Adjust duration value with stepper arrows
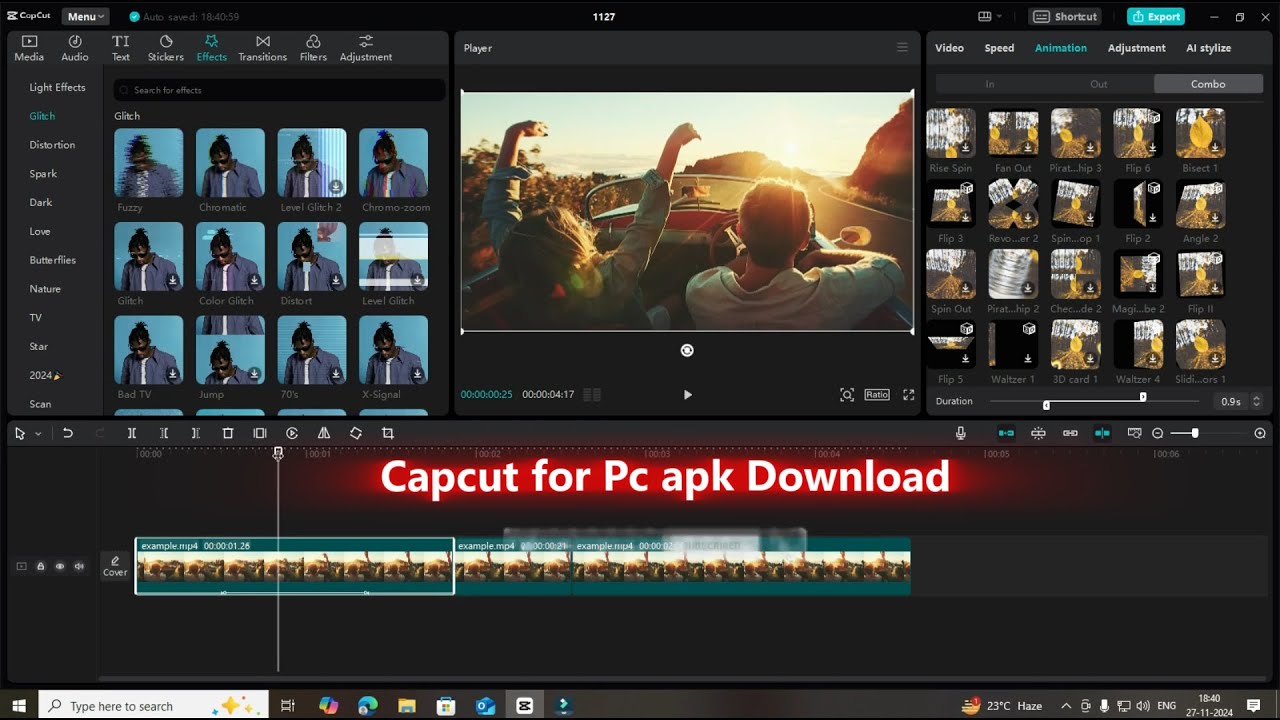 1256,401
